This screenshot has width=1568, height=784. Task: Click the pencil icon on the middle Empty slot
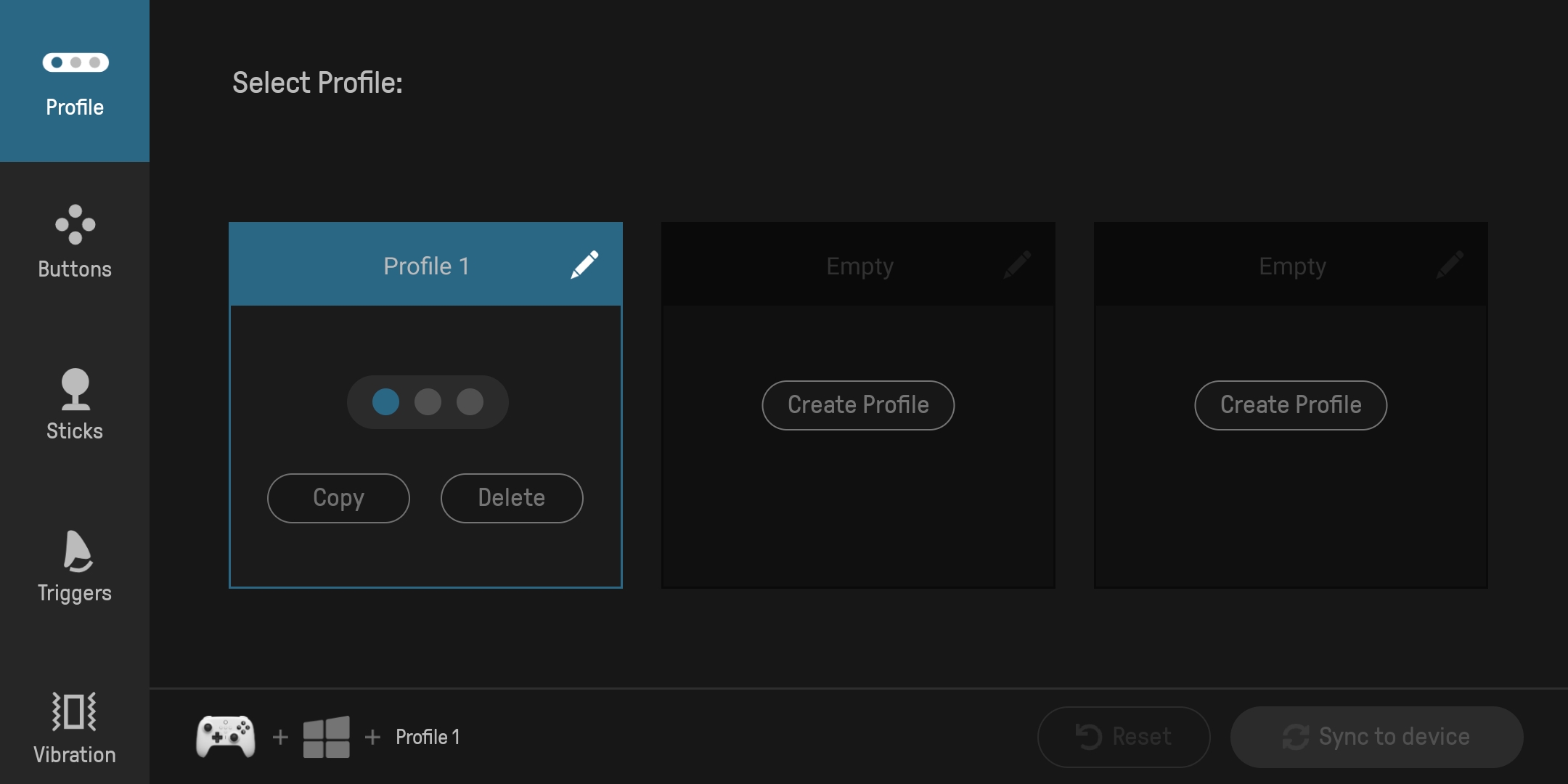pyautogui.click(x=1017, y=265)
